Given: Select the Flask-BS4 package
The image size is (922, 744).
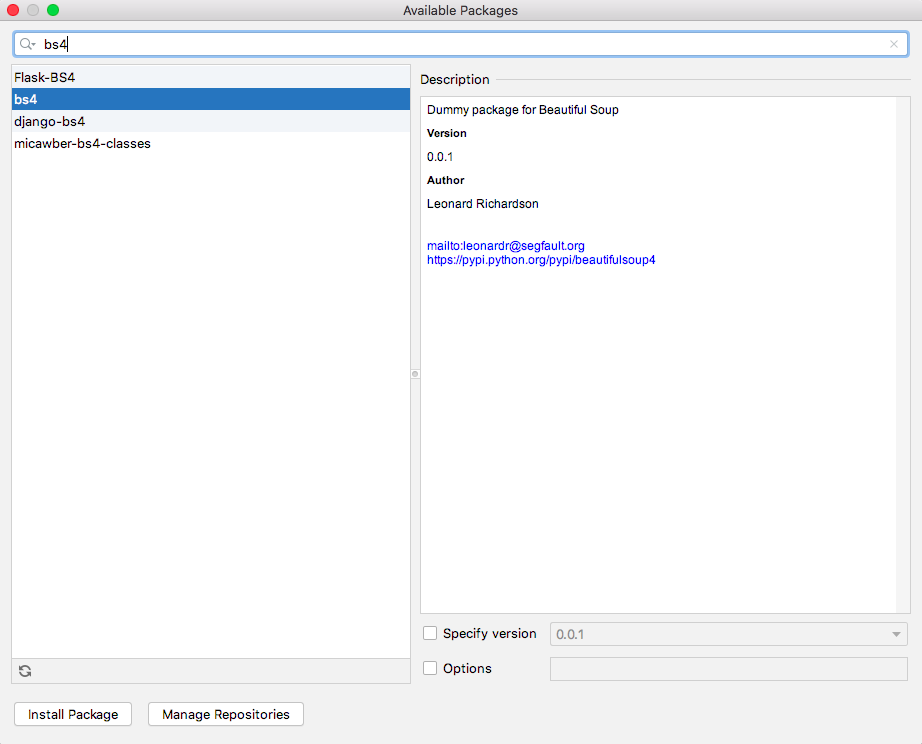Looking at the screenshot, I should (211, 77).
